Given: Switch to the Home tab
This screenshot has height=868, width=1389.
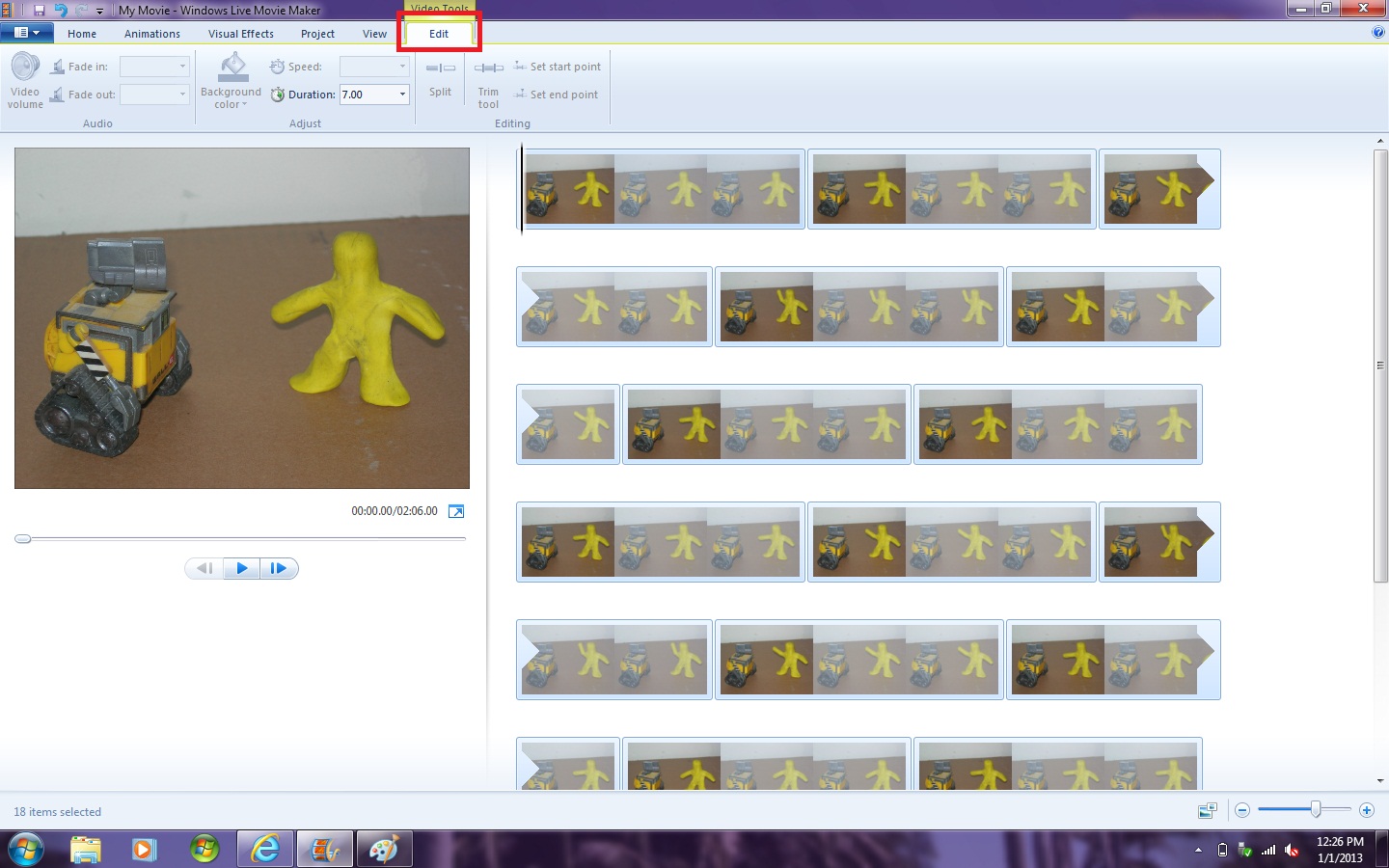Looking at the screenshot, I should pyautogui.click(x=82, y=34).
